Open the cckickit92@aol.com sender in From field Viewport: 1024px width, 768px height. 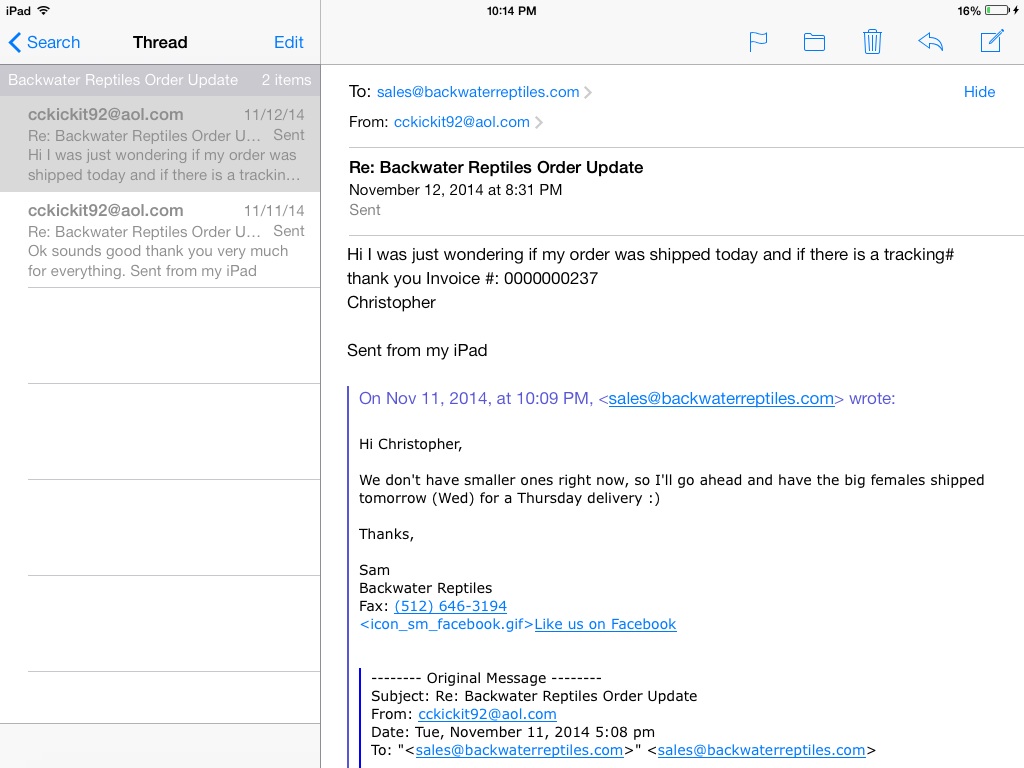pos(461,122)
